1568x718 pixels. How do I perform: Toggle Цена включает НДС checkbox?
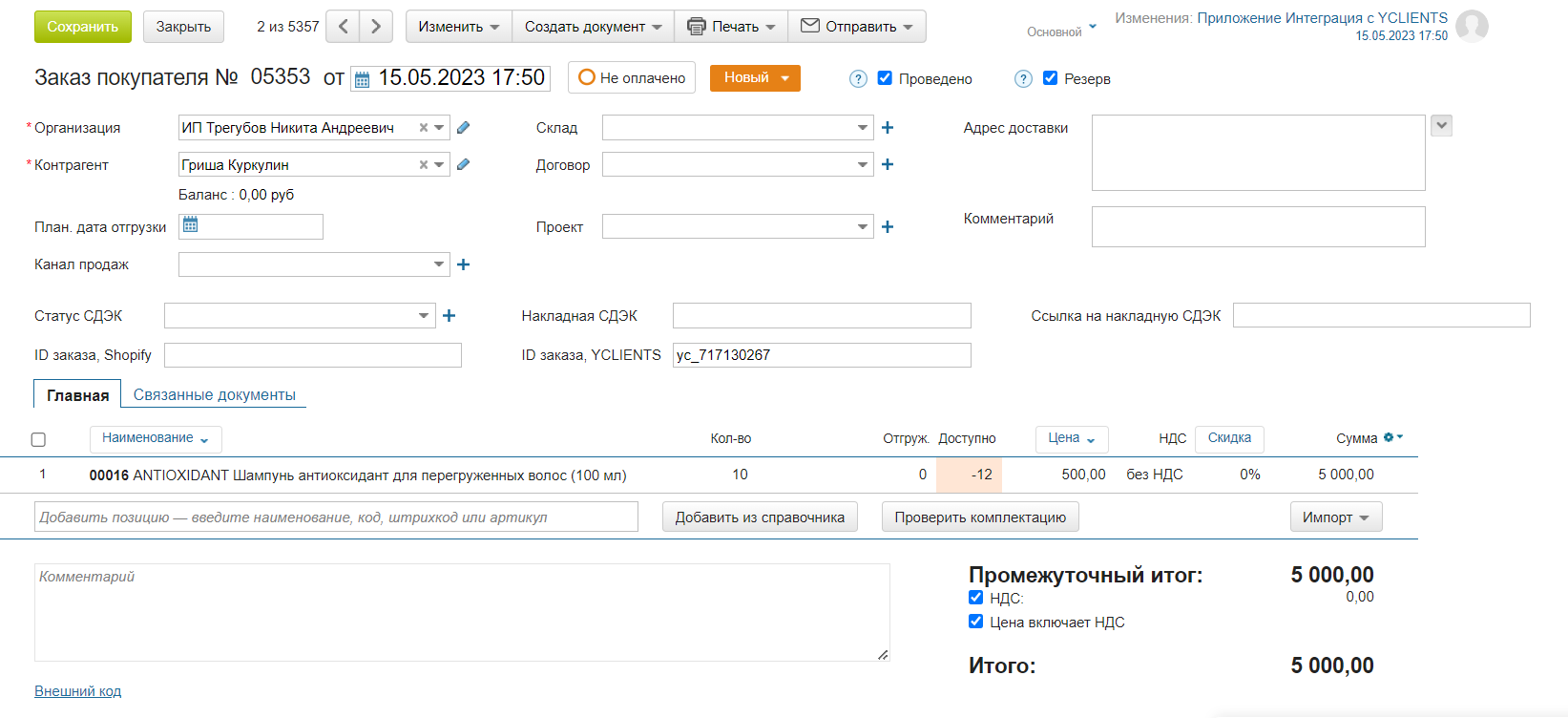point(975,622)
